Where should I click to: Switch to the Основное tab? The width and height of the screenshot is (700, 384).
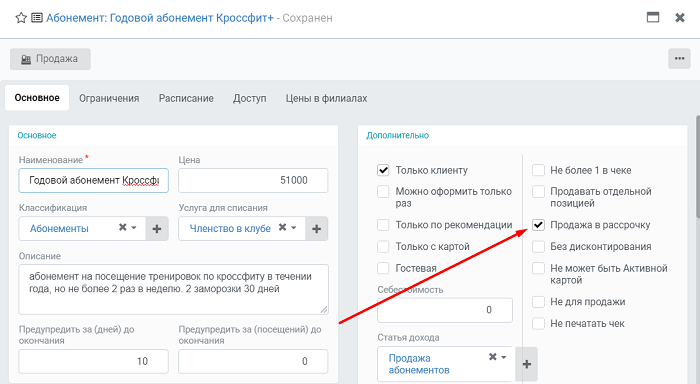(x=37, y=98)
